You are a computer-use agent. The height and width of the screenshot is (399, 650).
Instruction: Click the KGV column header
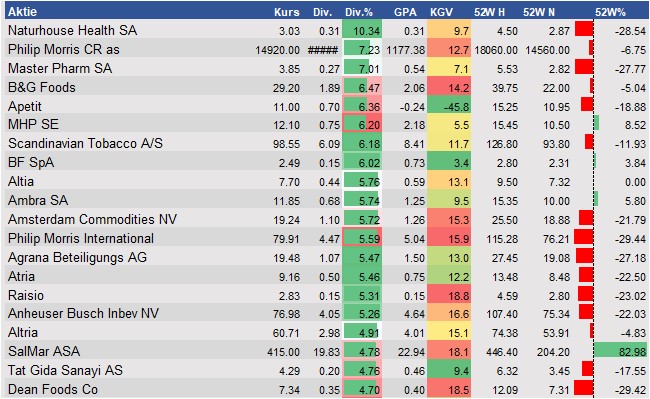tap(441, 12)
